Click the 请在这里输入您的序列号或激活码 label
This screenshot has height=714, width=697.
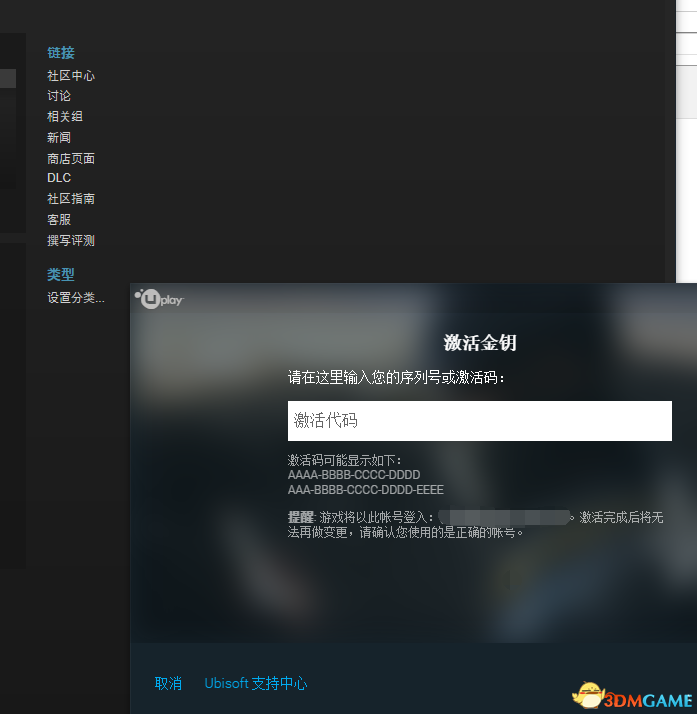[396, 377]
